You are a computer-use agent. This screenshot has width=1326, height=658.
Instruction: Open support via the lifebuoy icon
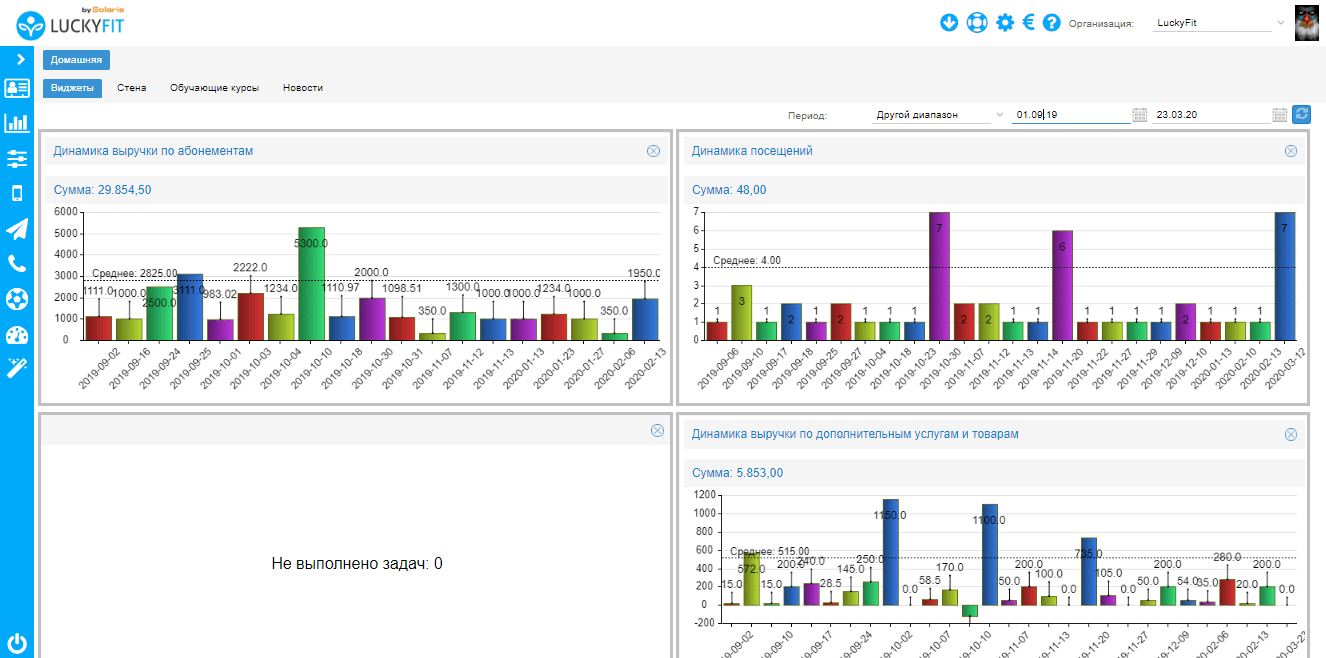(x=977, y=22)
